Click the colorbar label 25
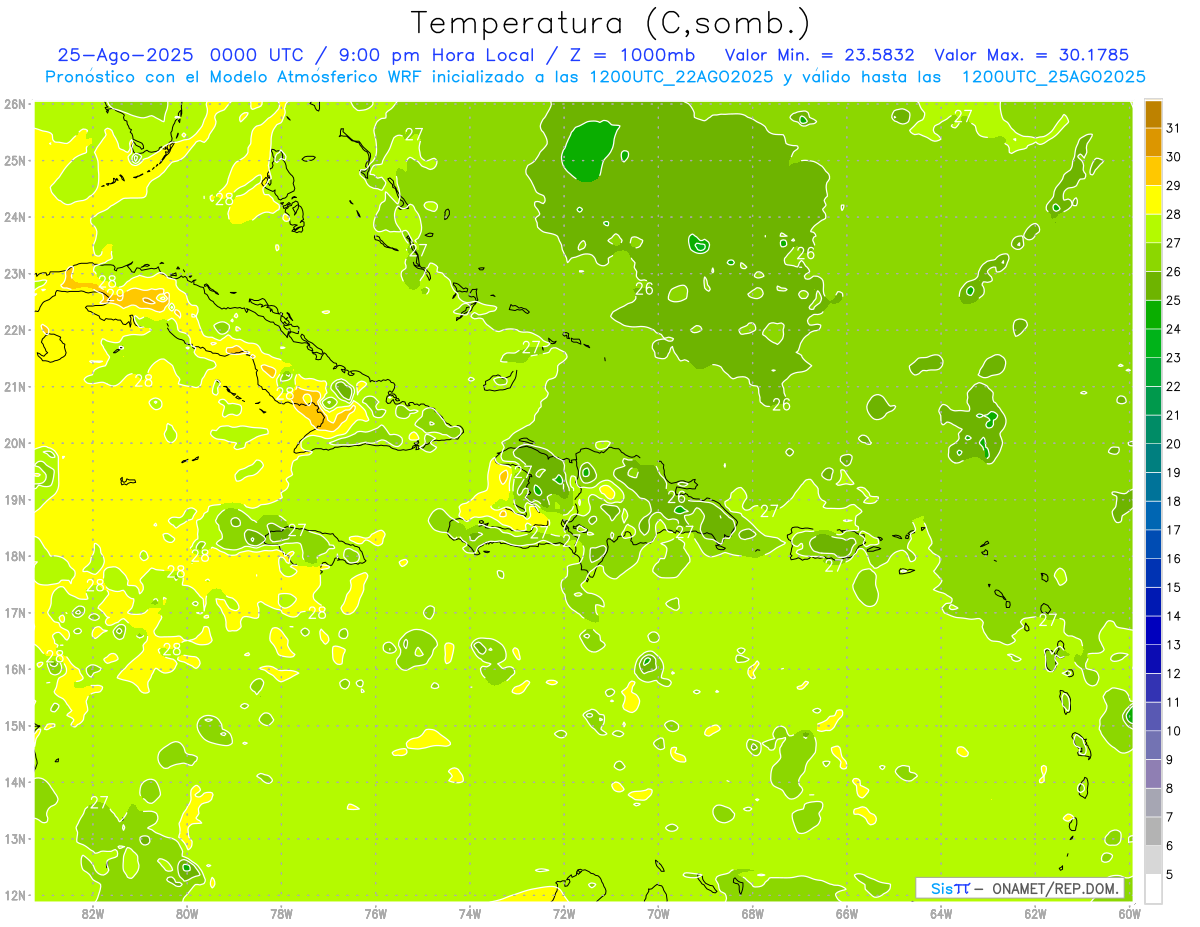The image size is (1200, 927). coord(1174,300)
